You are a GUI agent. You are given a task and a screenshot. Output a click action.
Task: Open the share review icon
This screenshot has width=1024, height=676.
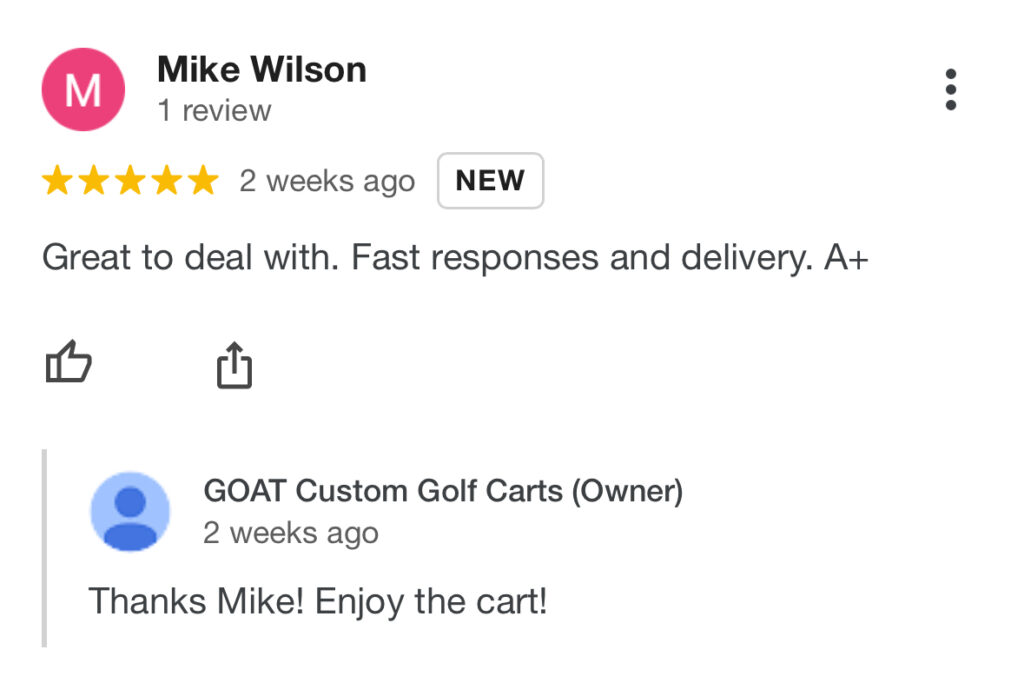tap(233, 364)
